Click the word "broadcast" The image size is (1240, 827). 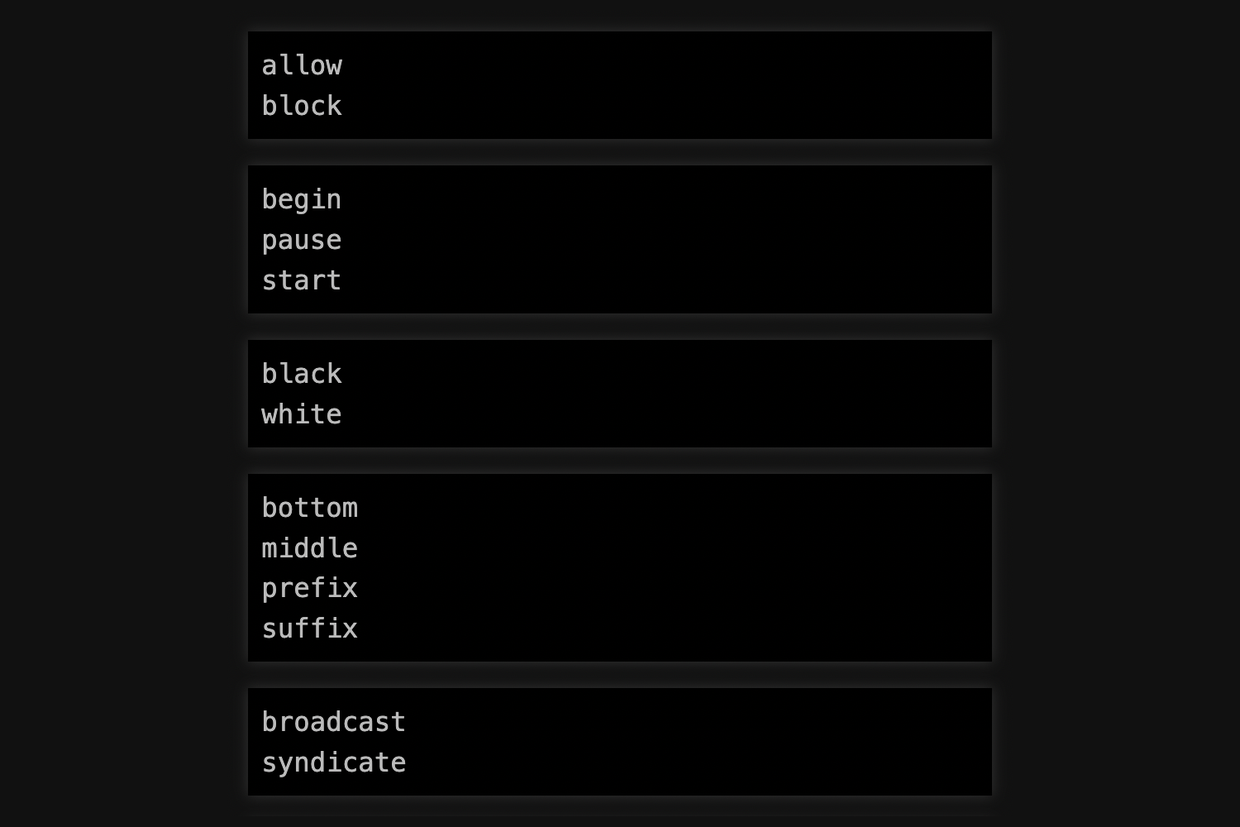[x=333, y=722]
